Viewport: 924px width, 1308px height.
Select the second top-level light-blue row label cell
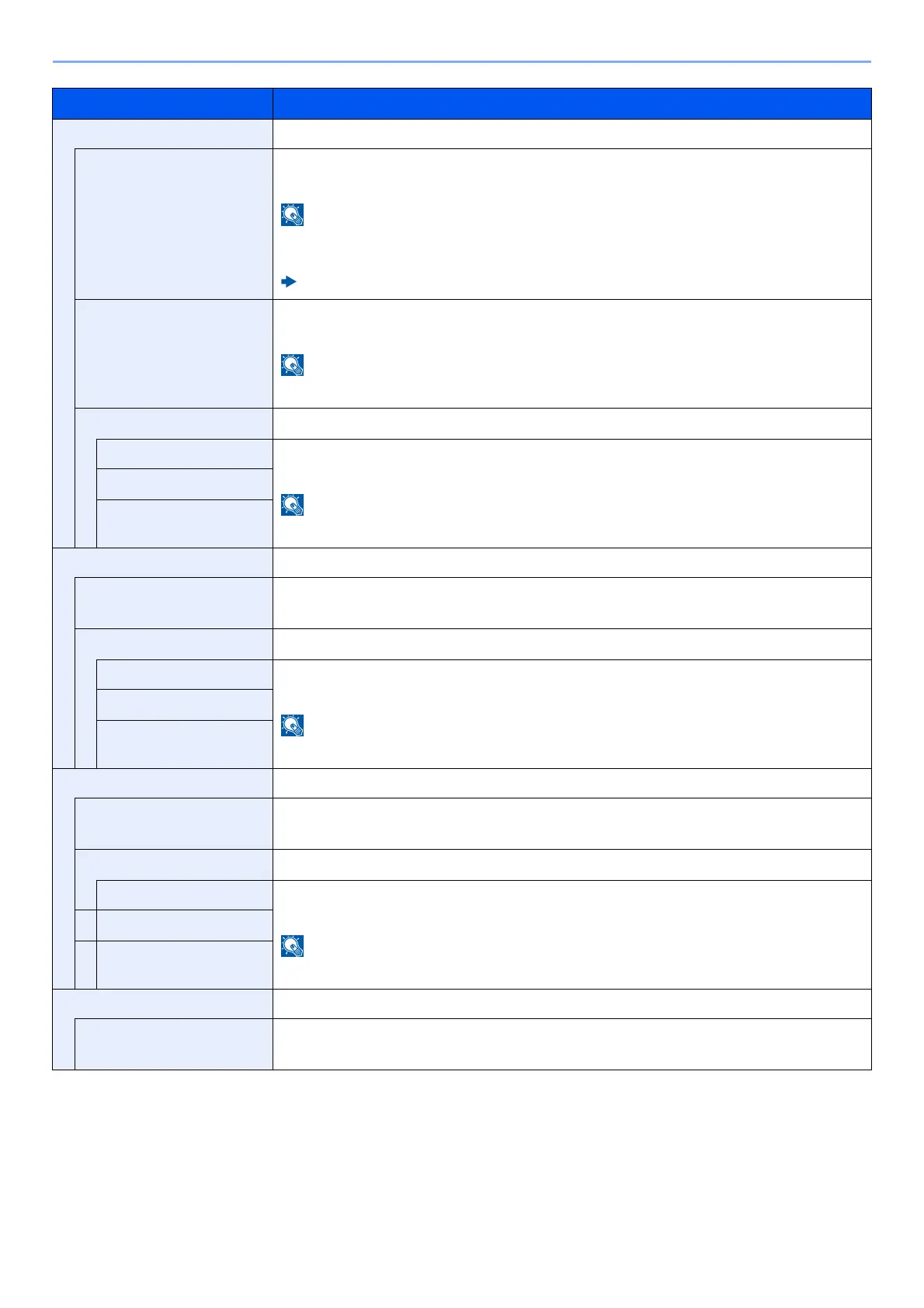tap(162, 562)
